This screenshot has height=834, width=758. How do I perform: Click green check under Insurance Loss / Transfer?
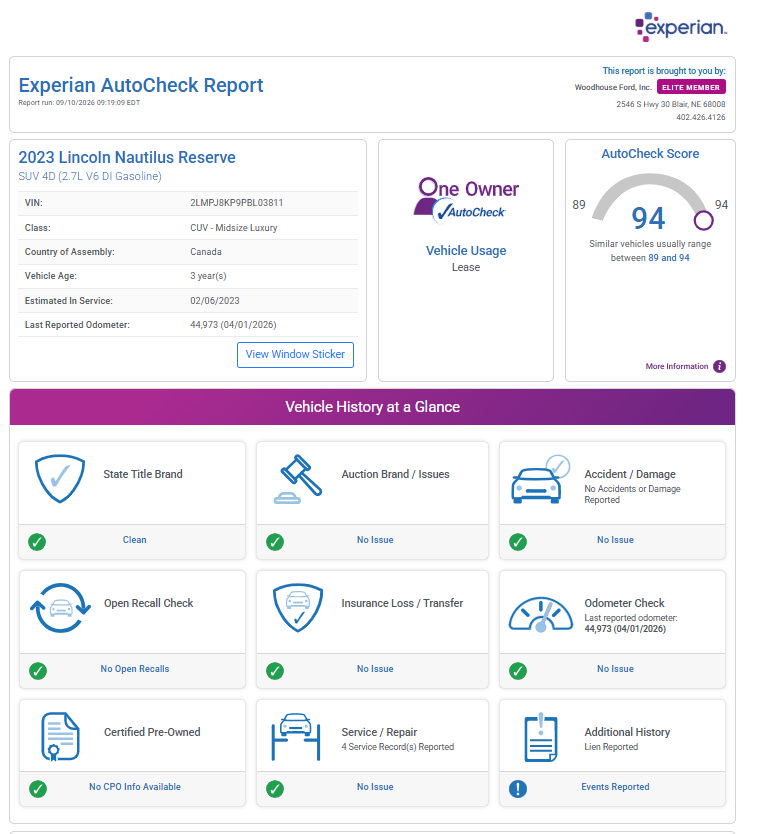(x=275, y=671)
